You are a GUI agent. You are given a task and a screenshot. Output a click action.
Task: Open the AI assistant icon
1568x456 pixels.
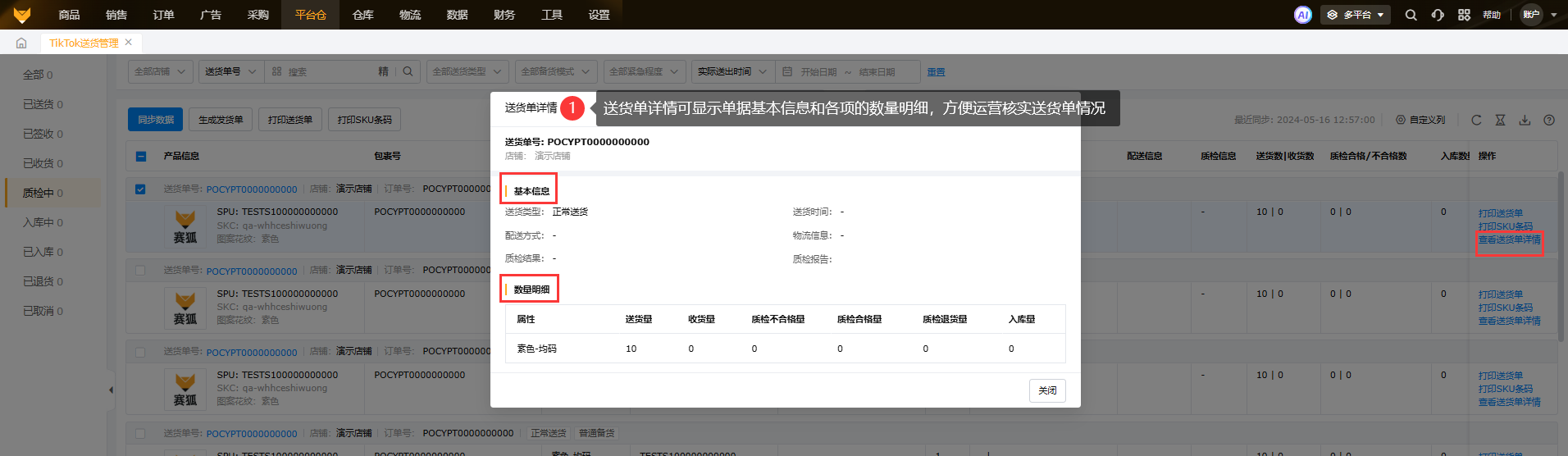tap(1302, 15)
